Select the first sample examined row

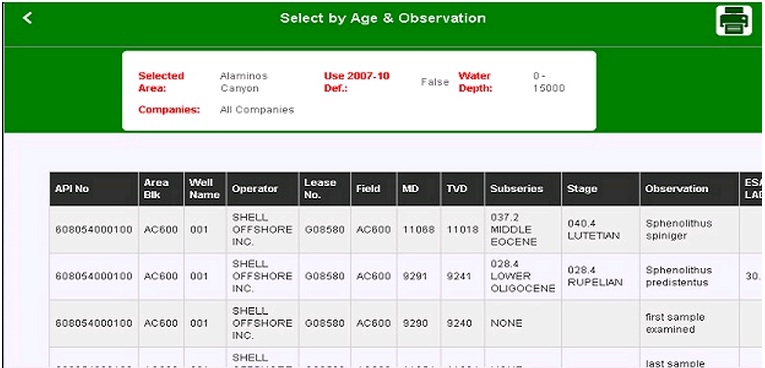click(x=405, y=323)
